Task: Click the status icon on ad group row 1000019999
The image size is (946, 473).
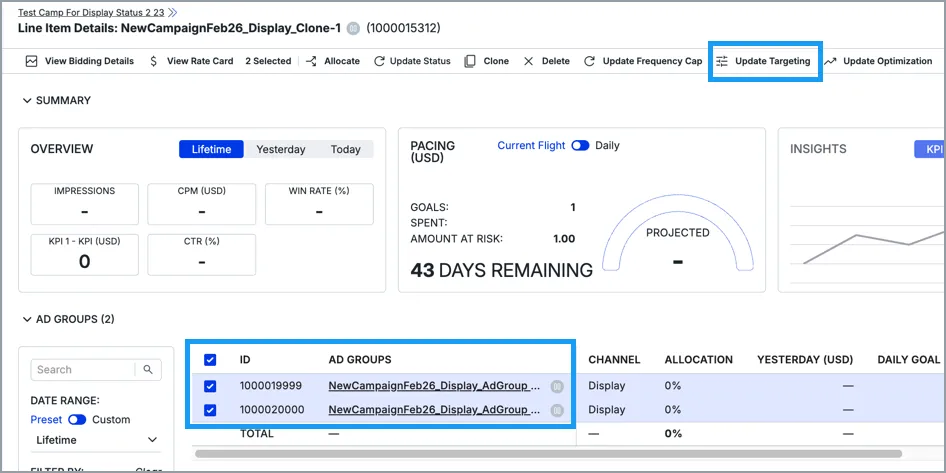Action: pyautogui.click(x=557, y=387)
